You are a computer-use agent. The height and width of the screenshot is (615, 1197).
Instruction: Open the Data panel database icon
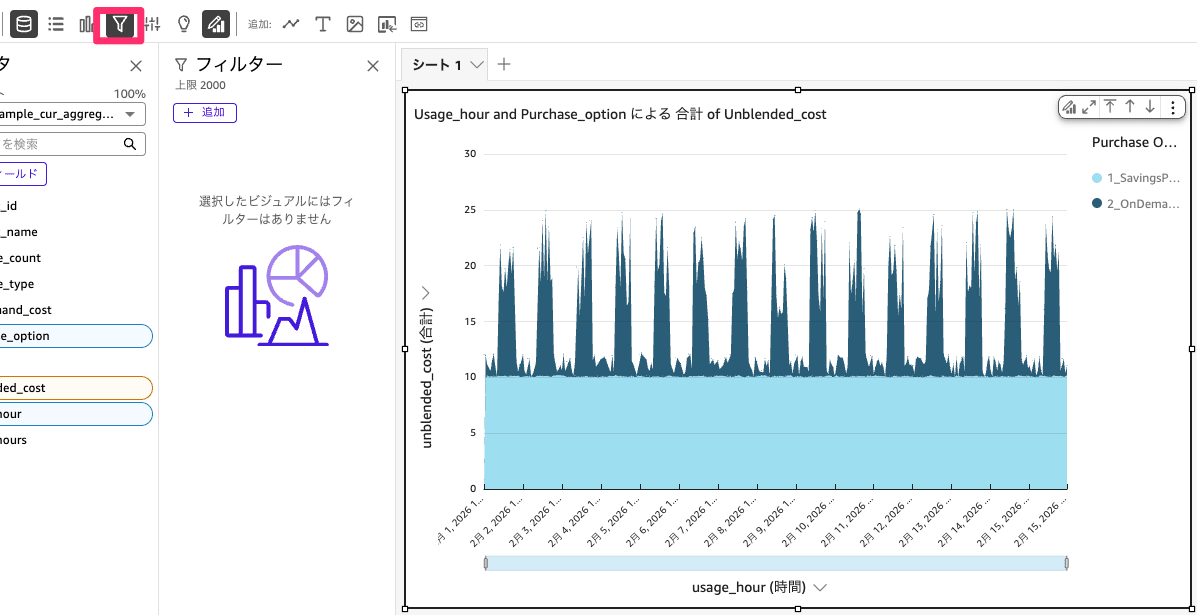pos(24,24)
